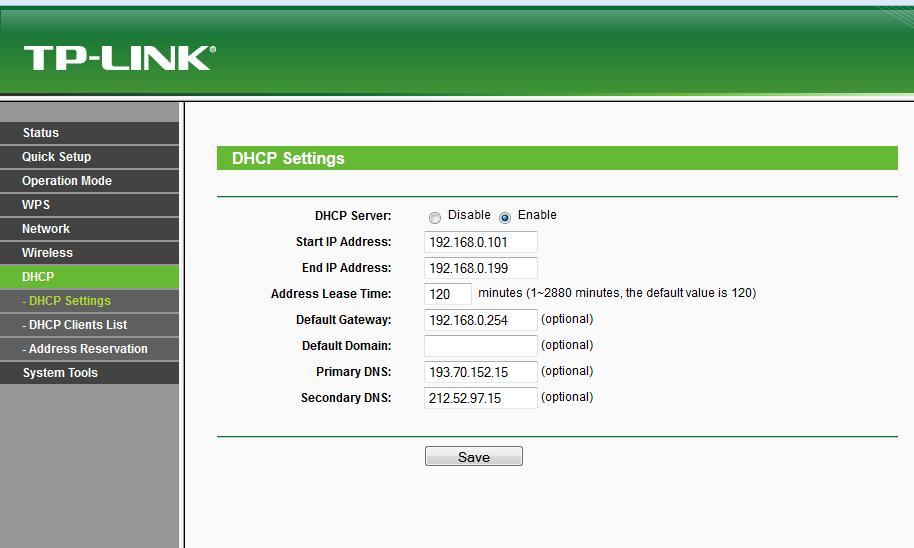This screenshot has height=548, width=914.
Task: Select the Disable DHCP Server radio button
Action: coord(435,217)
